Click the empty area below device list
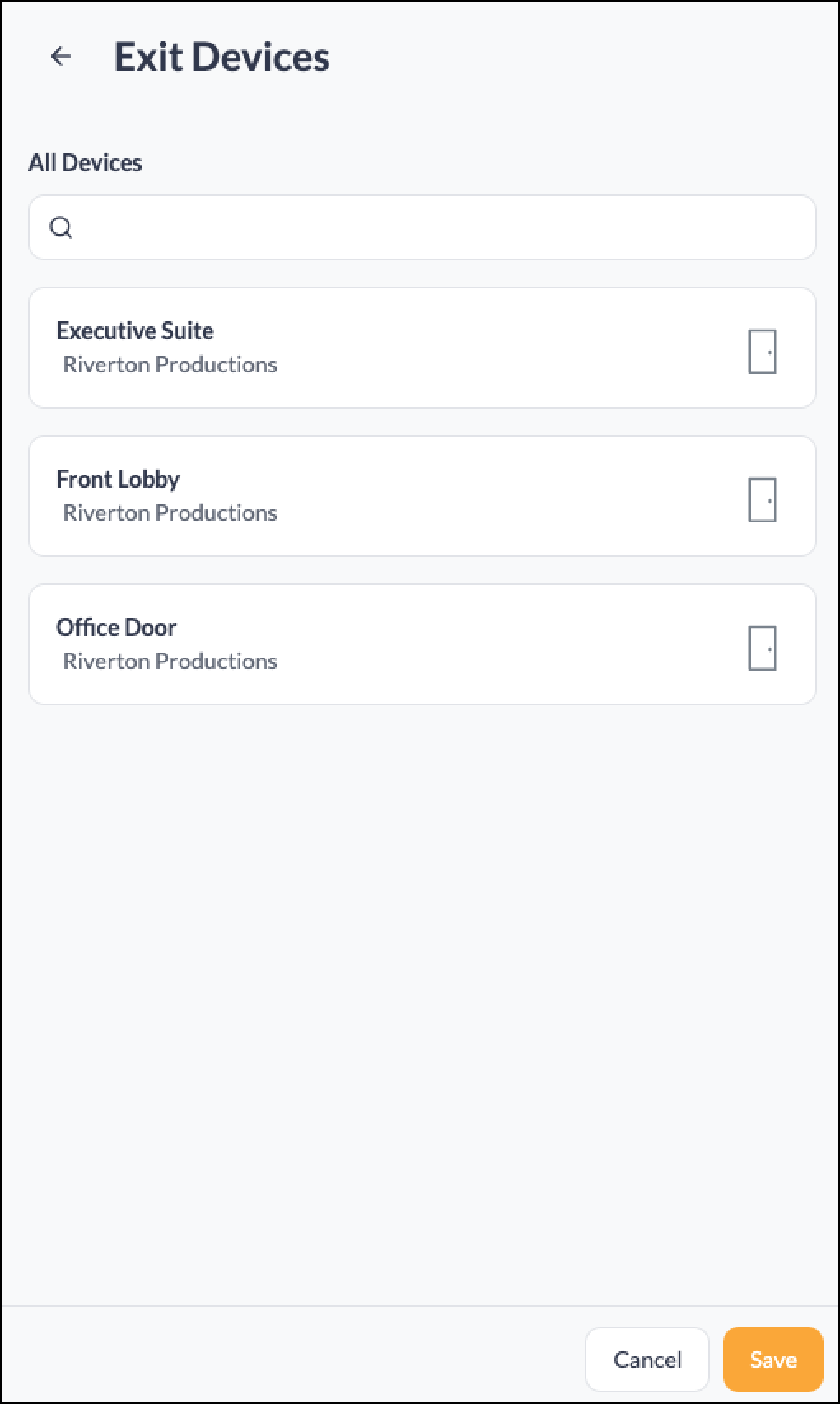 click(x=420, y=1005)
